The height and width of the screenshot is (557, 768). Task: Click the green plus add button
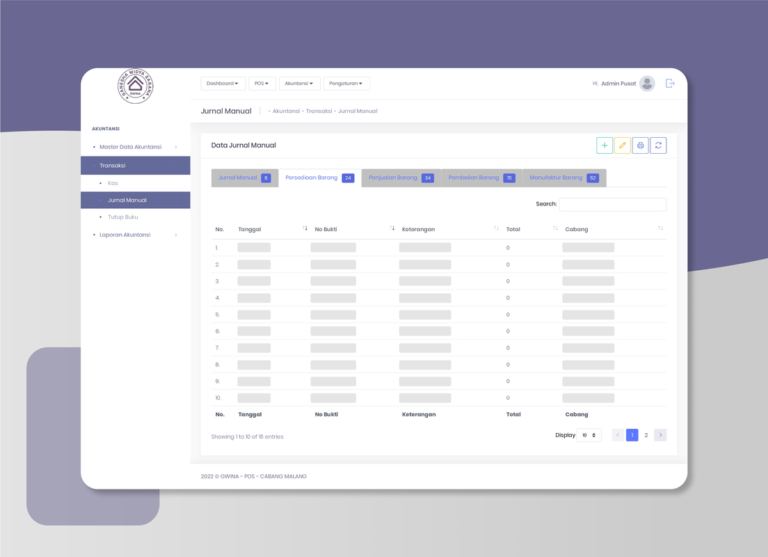pos(604,145)
